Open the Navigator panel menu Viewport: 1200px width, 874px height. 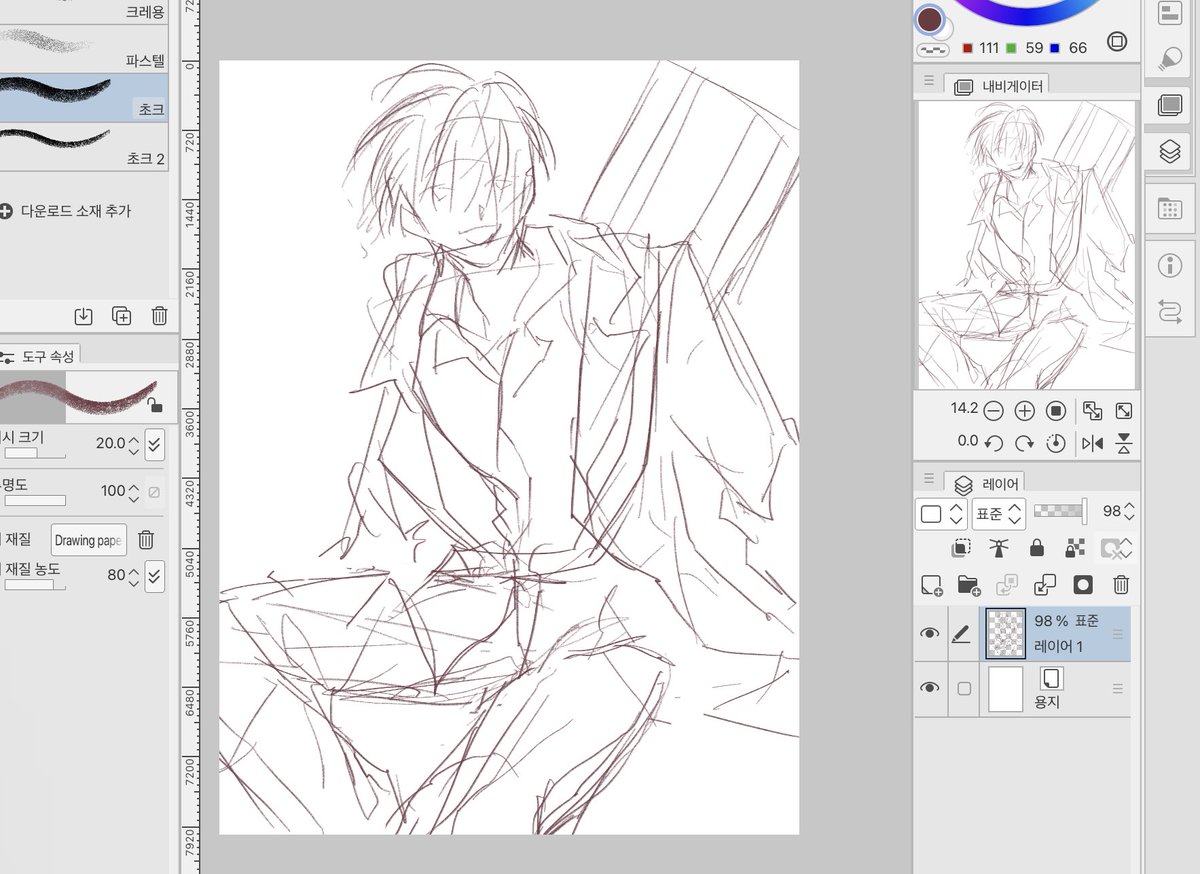[929, 82]
